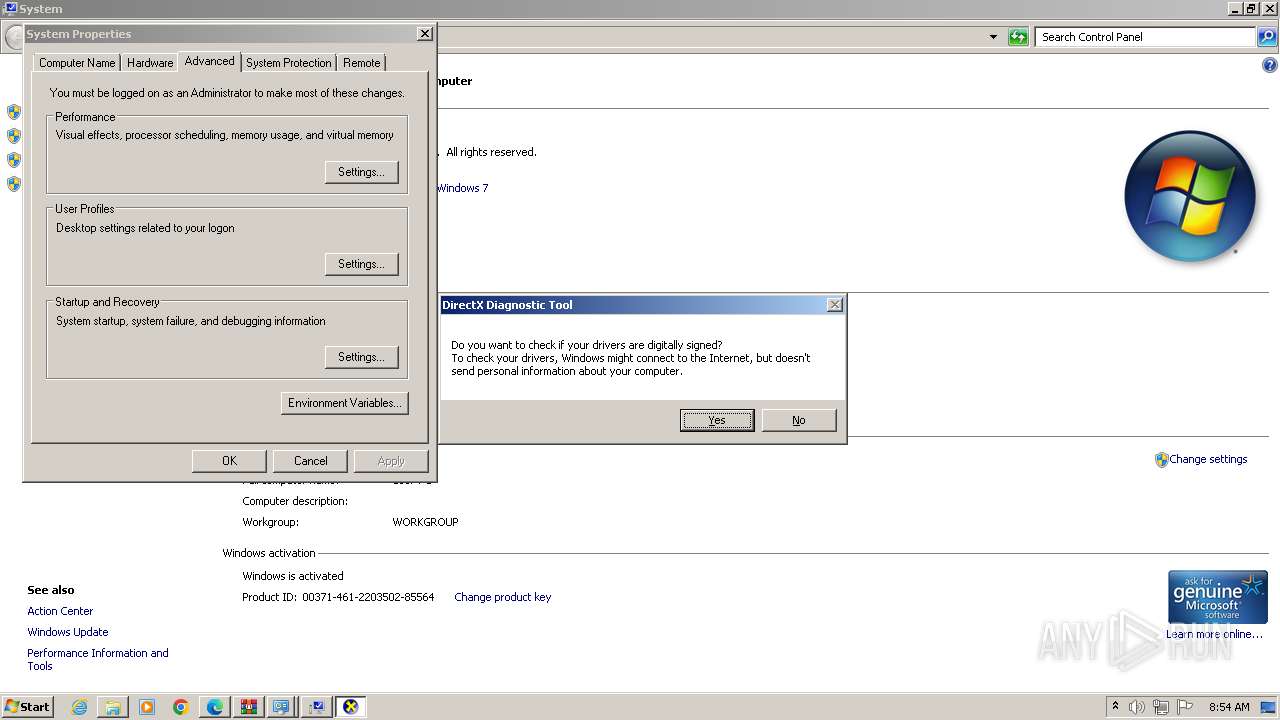This screenshot has width=1280, height=720.
Task: Open the System Protection tab
Action: [x=288, y=63]
